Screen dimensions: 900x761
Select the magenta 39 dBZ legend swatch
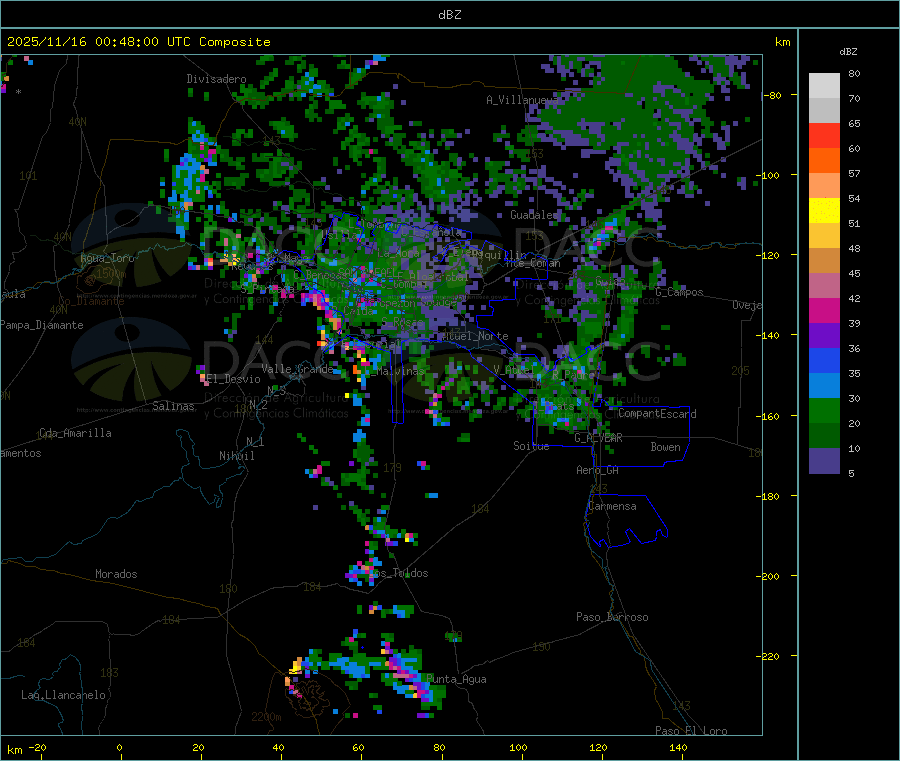pos(824,310)
